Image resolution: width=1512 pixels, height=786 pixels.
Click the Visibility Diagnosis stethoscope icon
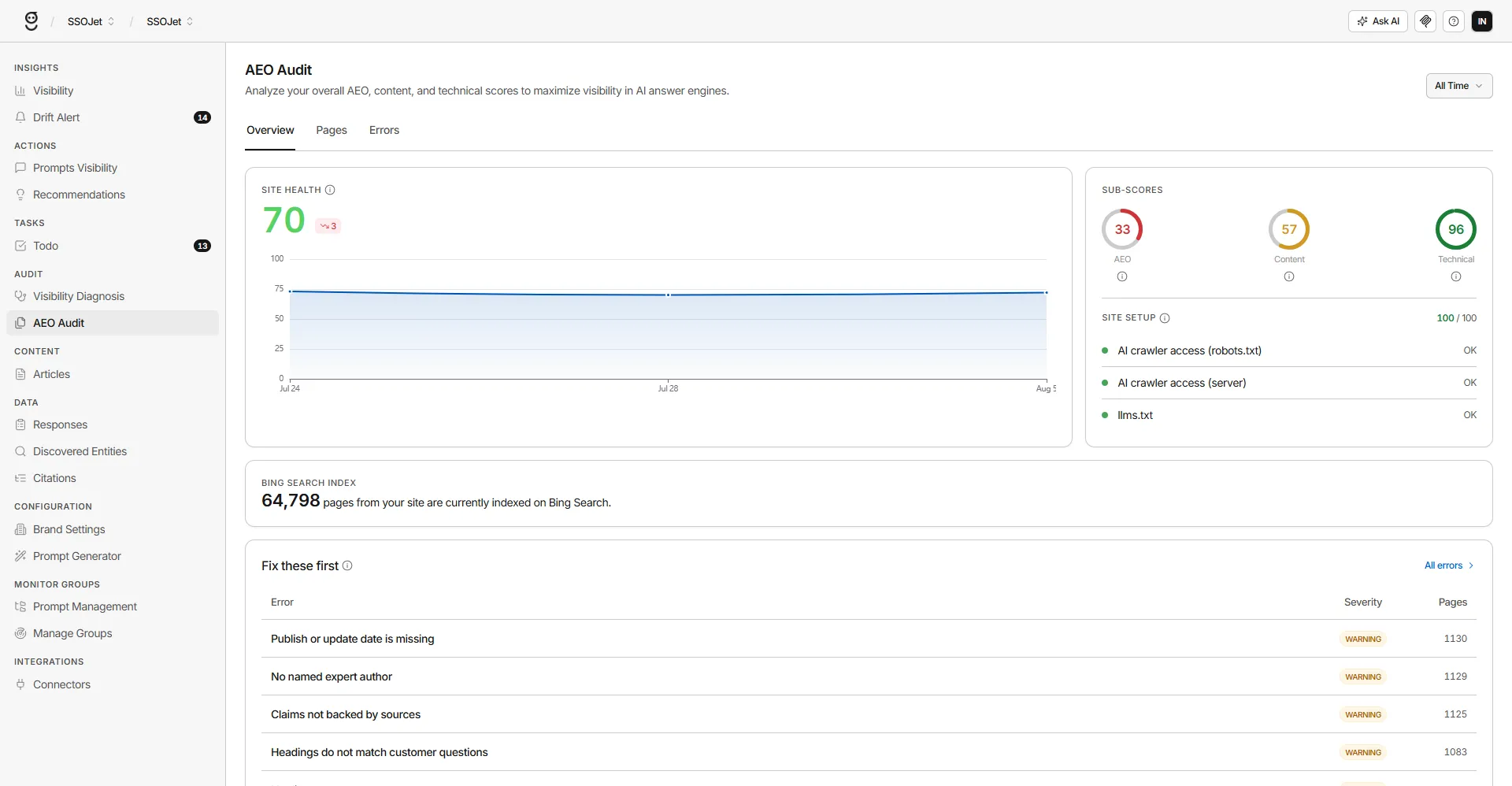pos(20,296)
